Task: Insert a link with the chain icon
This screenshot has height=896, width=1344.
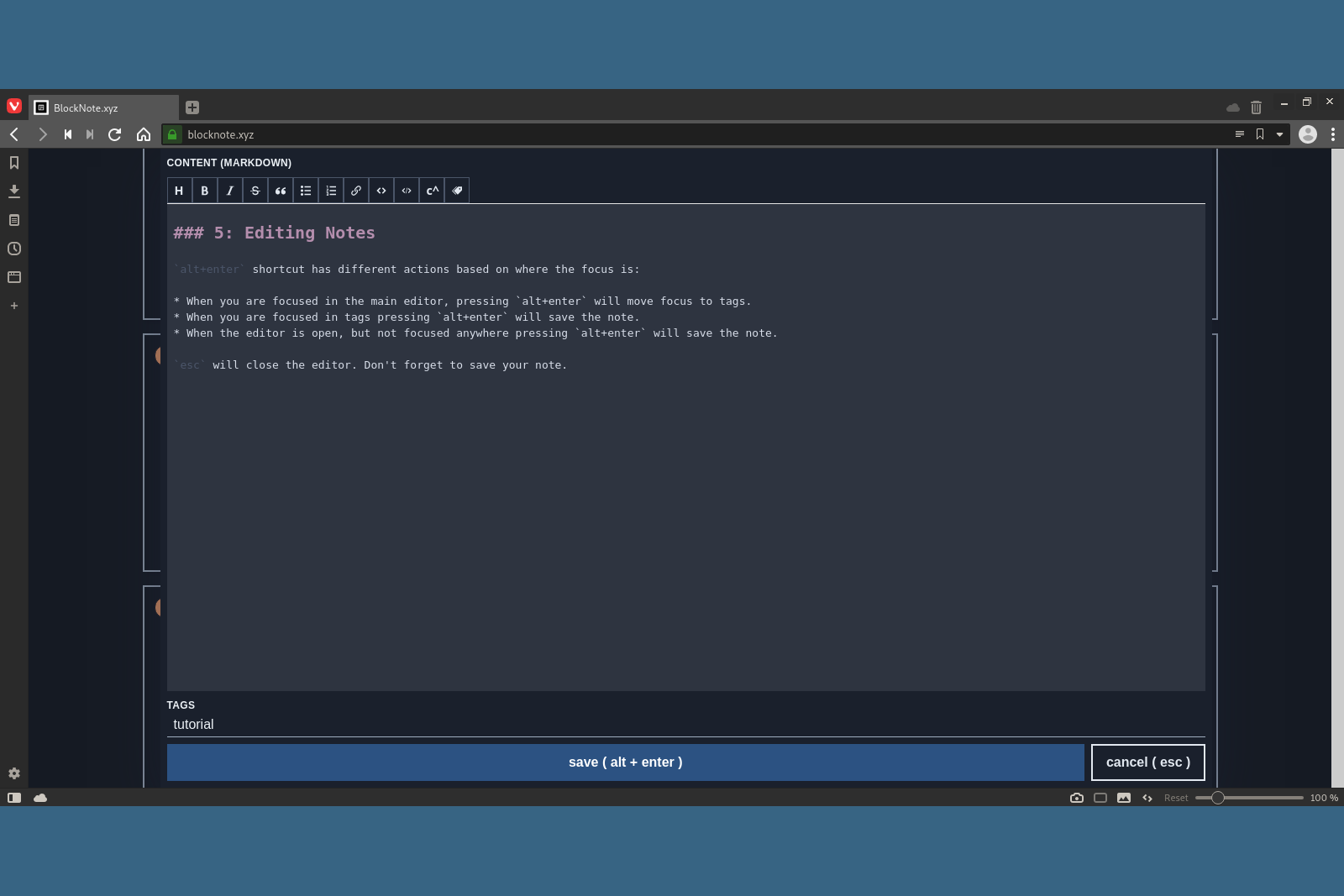Action: coord(355,191)
